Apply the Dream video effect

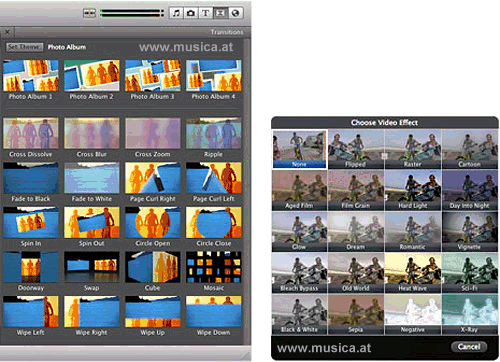click(356, 232)
